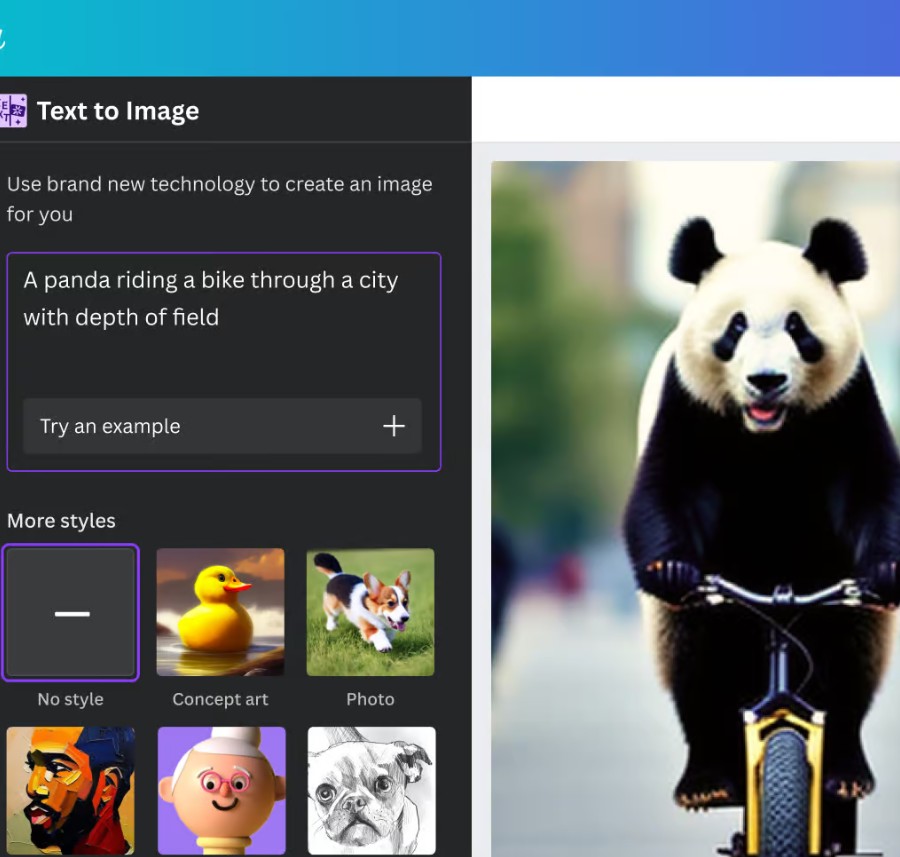Click the Text to Image panel title

[x=118, y=111]
